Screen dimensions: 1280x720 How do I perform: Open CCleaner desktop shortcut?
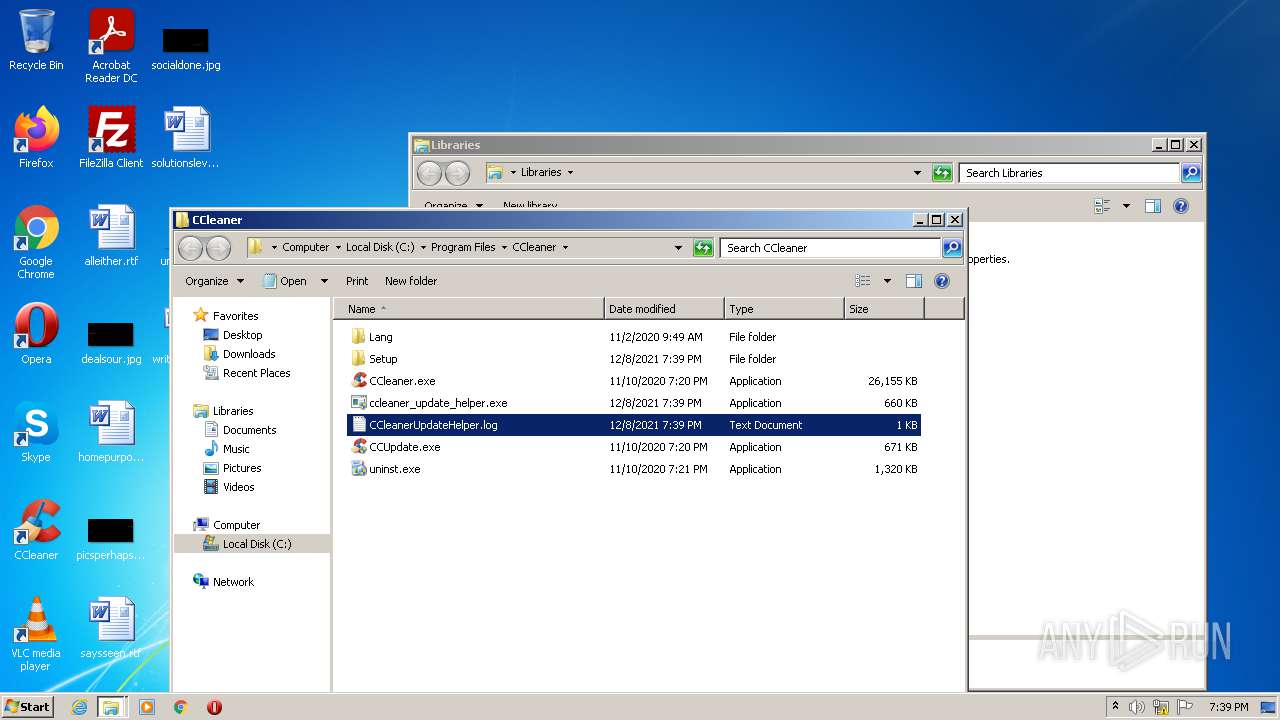(36, 530)
